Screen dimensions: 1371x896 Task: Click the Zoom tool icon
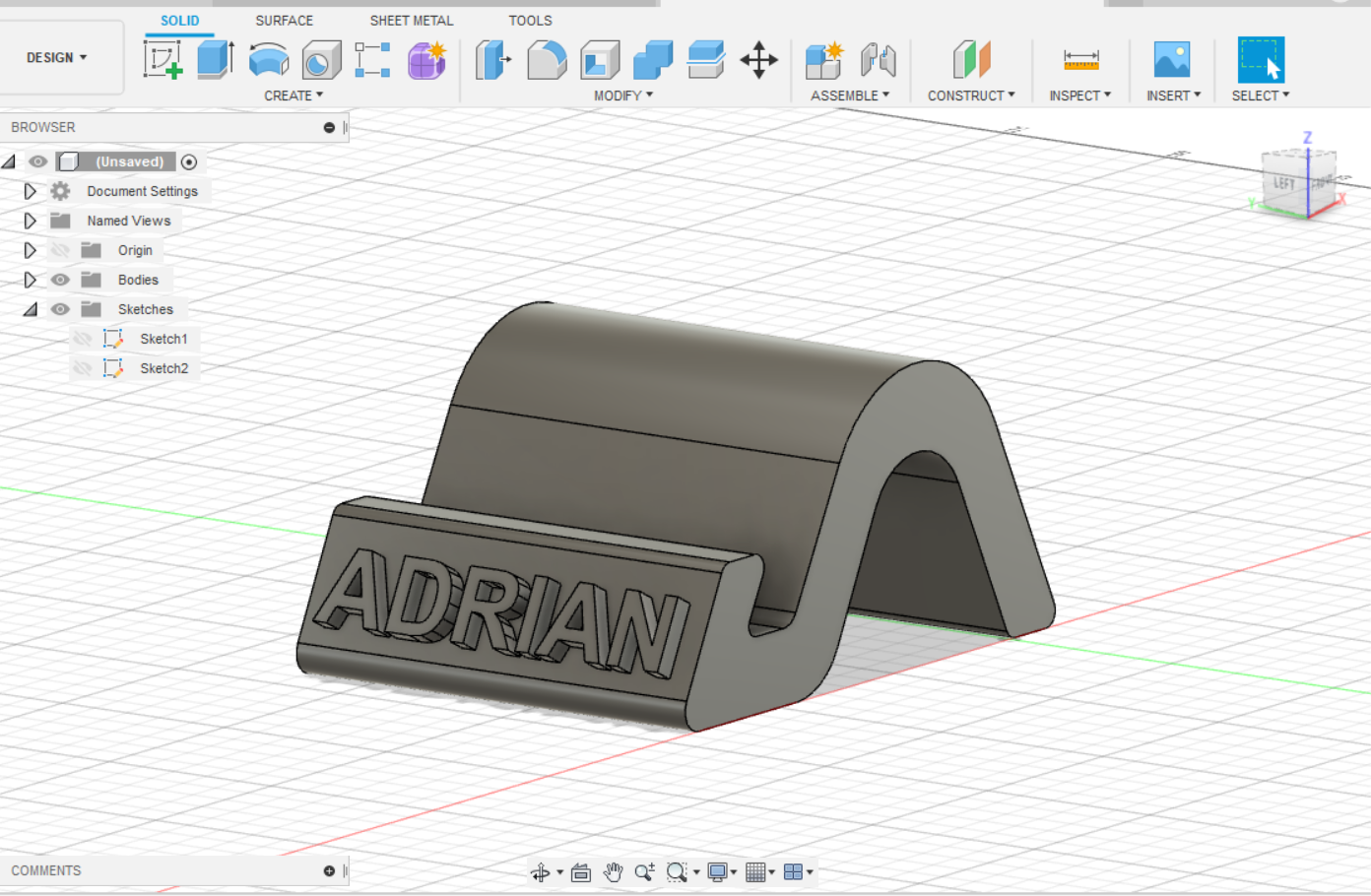pos(644,872)
